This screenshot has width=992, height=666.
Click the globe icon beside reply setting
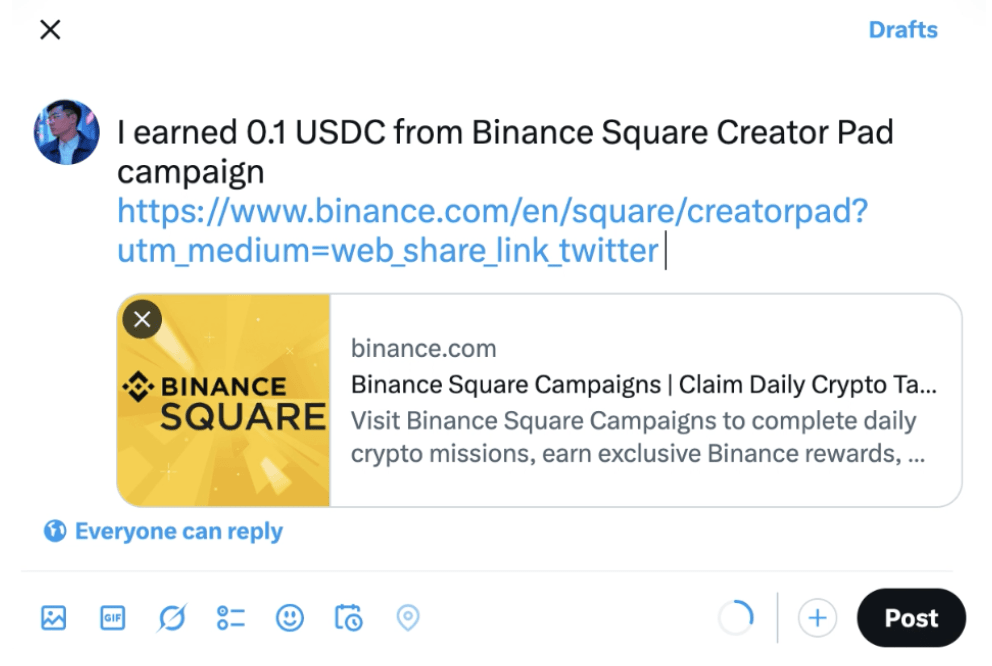click(54, 532)
